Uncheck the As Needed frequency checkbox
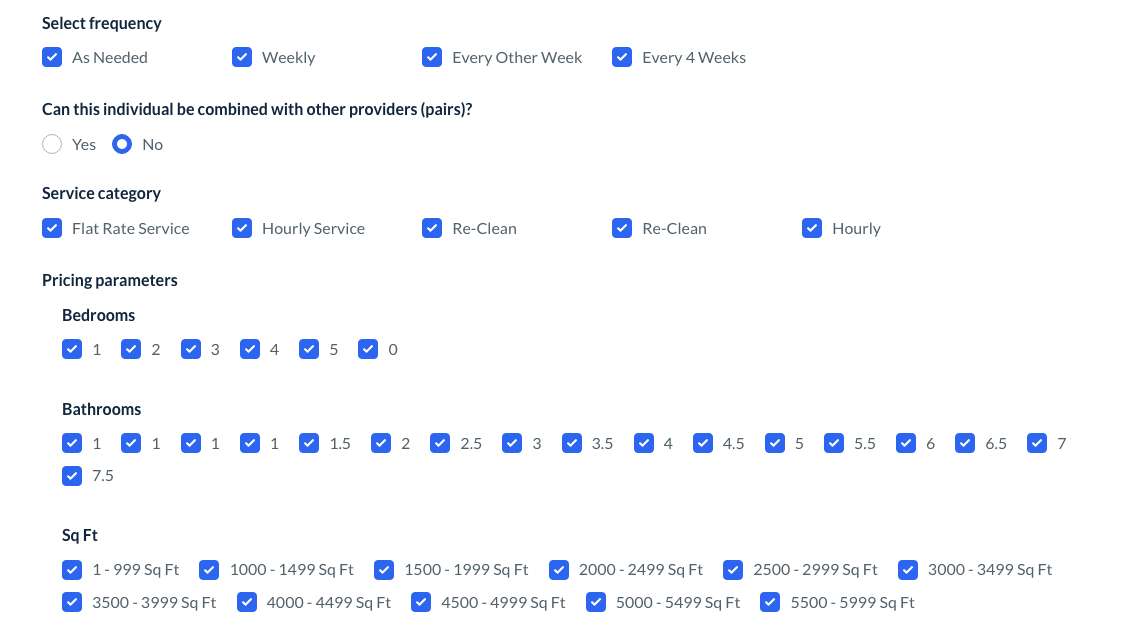Screen dimensions: 1122x639 pyautogui.click(x=52, y=57)
